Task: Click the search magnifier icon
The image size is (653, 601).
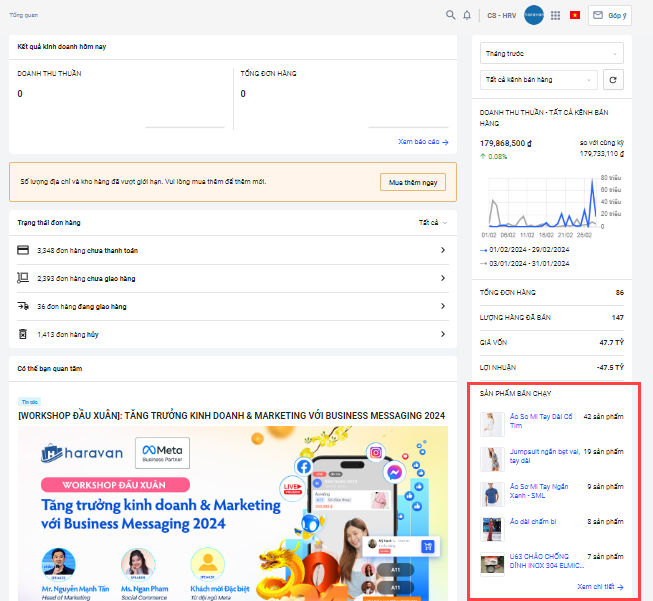Action: pos(451,15)
